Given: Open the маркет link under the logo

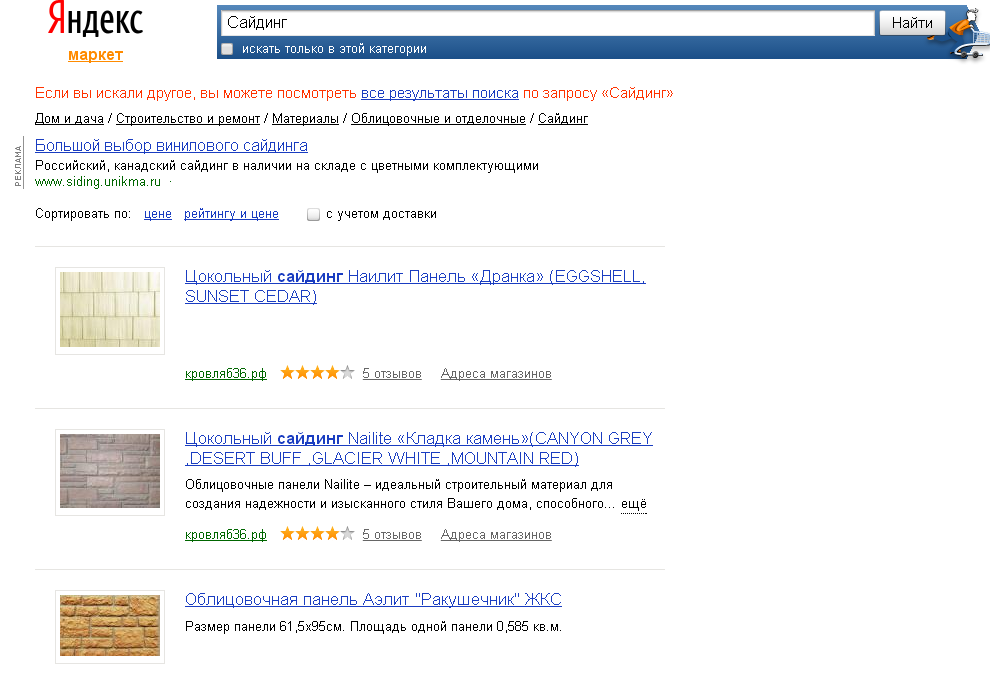Looking at the screenshot, I should 95,55.
